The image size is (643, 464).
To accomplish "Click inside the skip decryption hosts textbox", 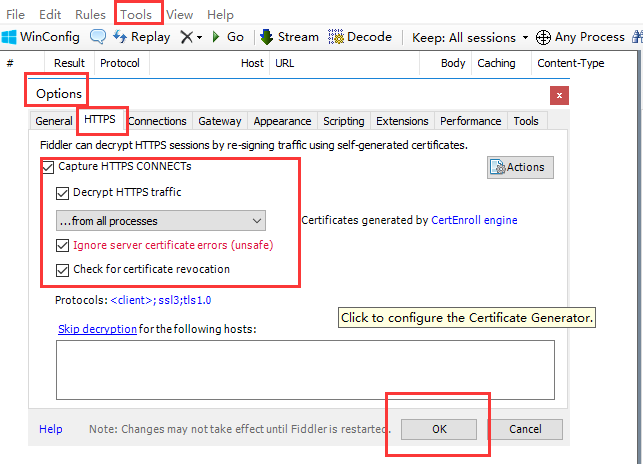I will (306, 370).
